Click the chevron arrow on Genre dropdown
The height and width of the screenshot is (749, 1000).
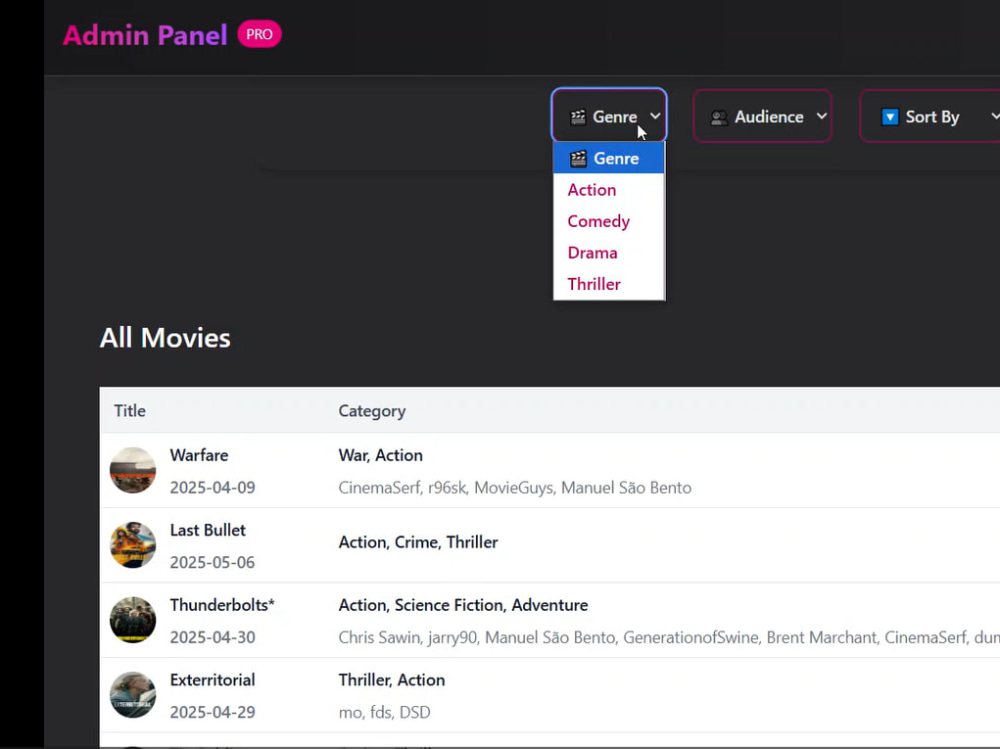tap(655, 115)
